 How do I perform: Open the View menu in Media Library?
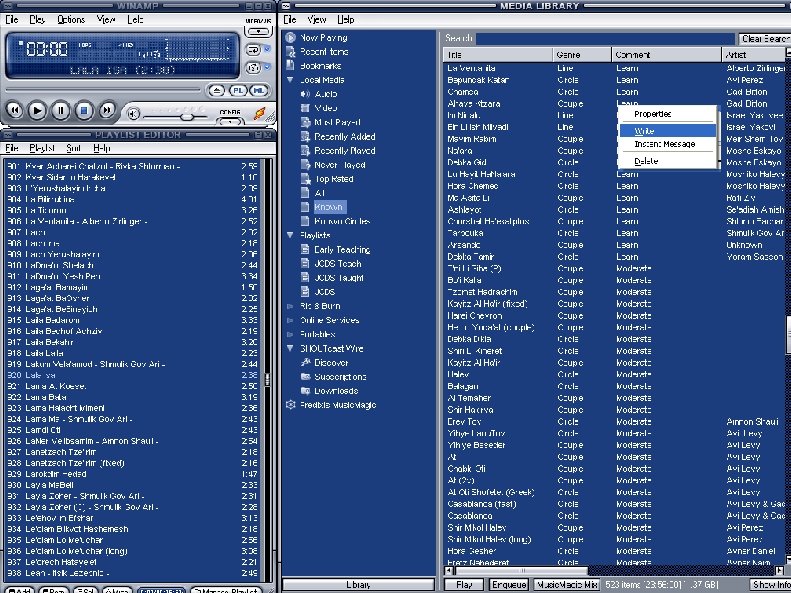pos(316,20)
